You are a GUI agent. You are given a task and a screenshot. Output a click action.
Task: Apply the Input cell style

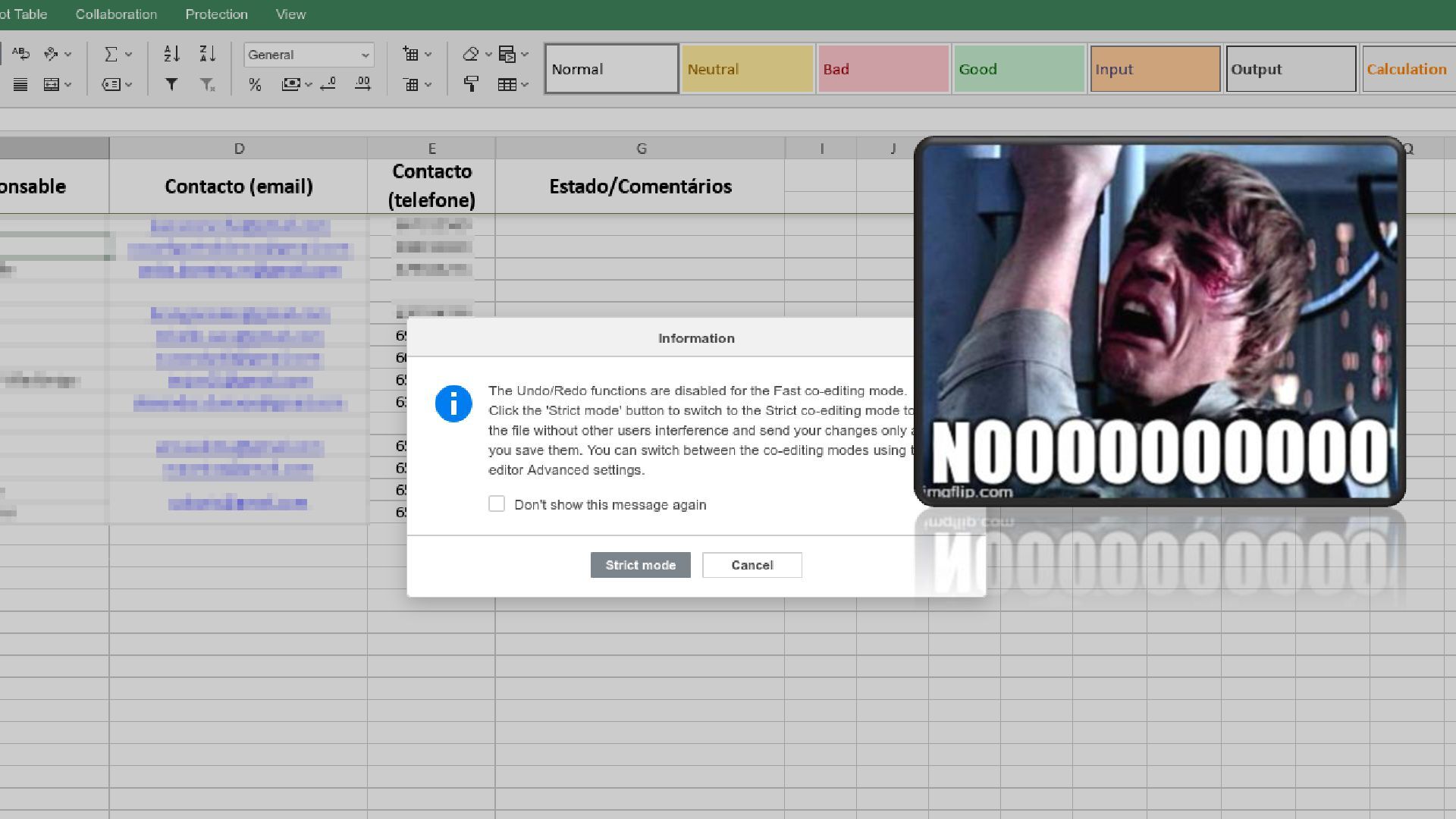(1154, 69)
